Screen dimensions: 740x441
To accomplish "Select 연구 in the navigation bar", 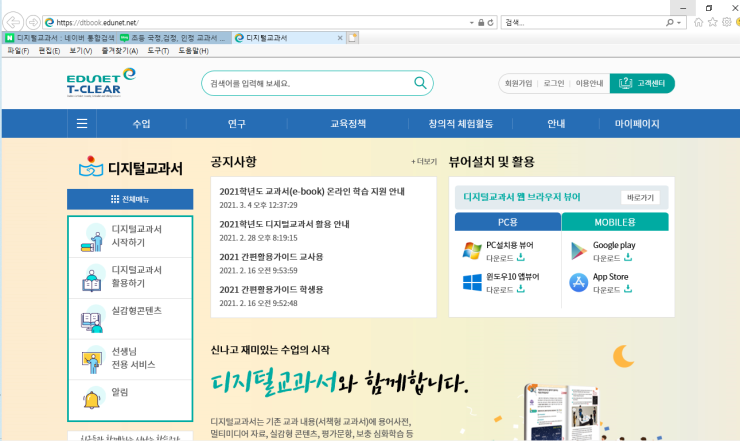I will click(236, 124).
